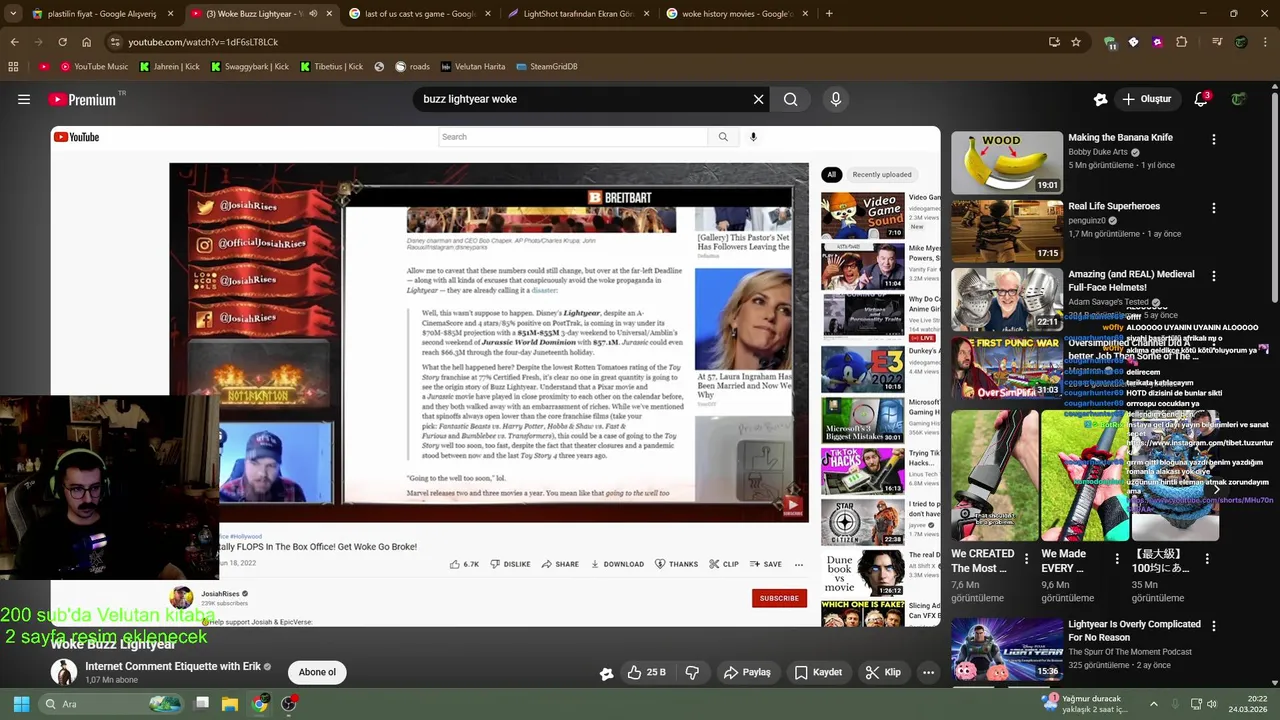Open options for Making the Banana Knife
1280x720 pixels.
coord(1214,140)
